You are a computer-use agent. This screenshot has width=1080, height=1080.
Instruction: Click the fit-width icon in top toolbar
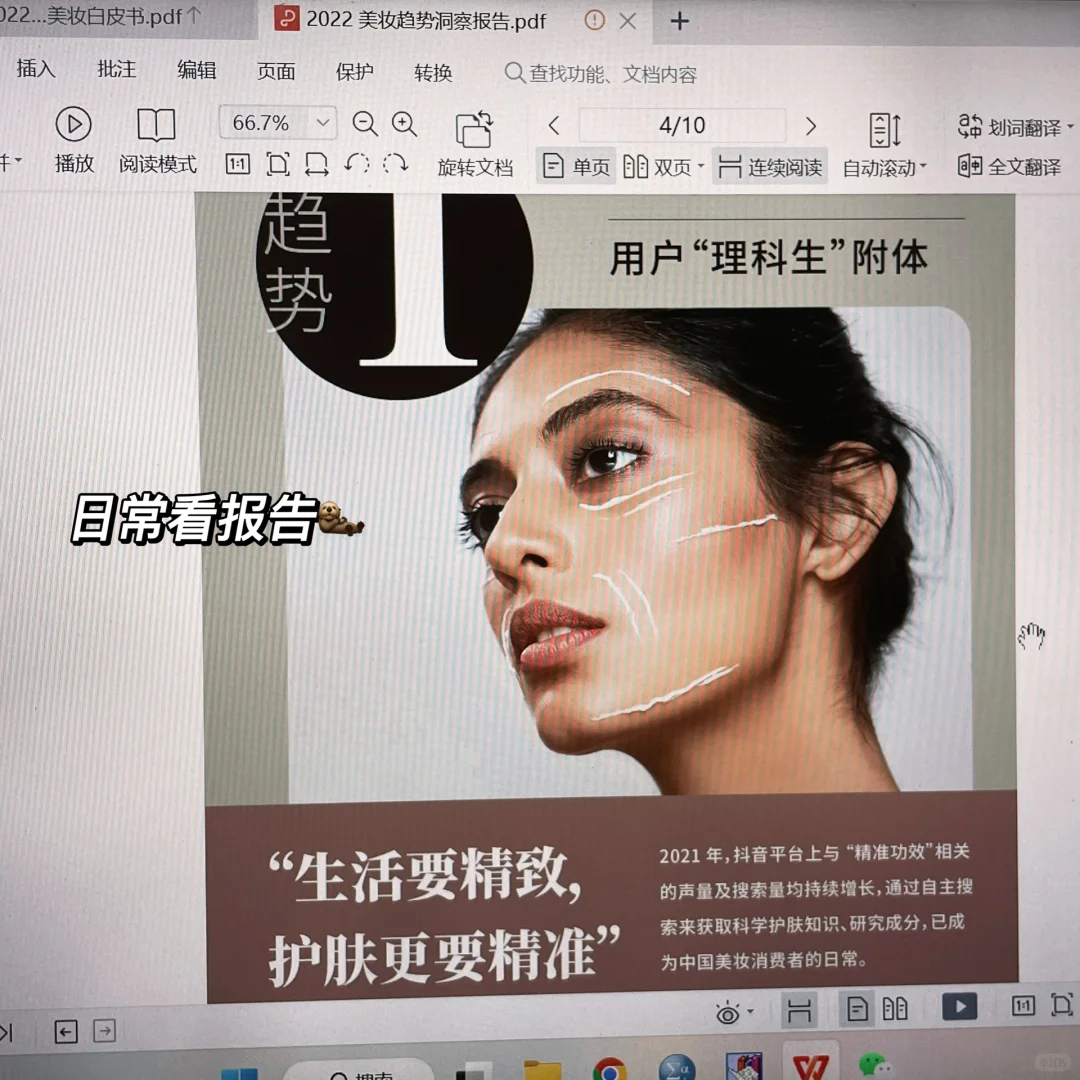tap(316, 164)
